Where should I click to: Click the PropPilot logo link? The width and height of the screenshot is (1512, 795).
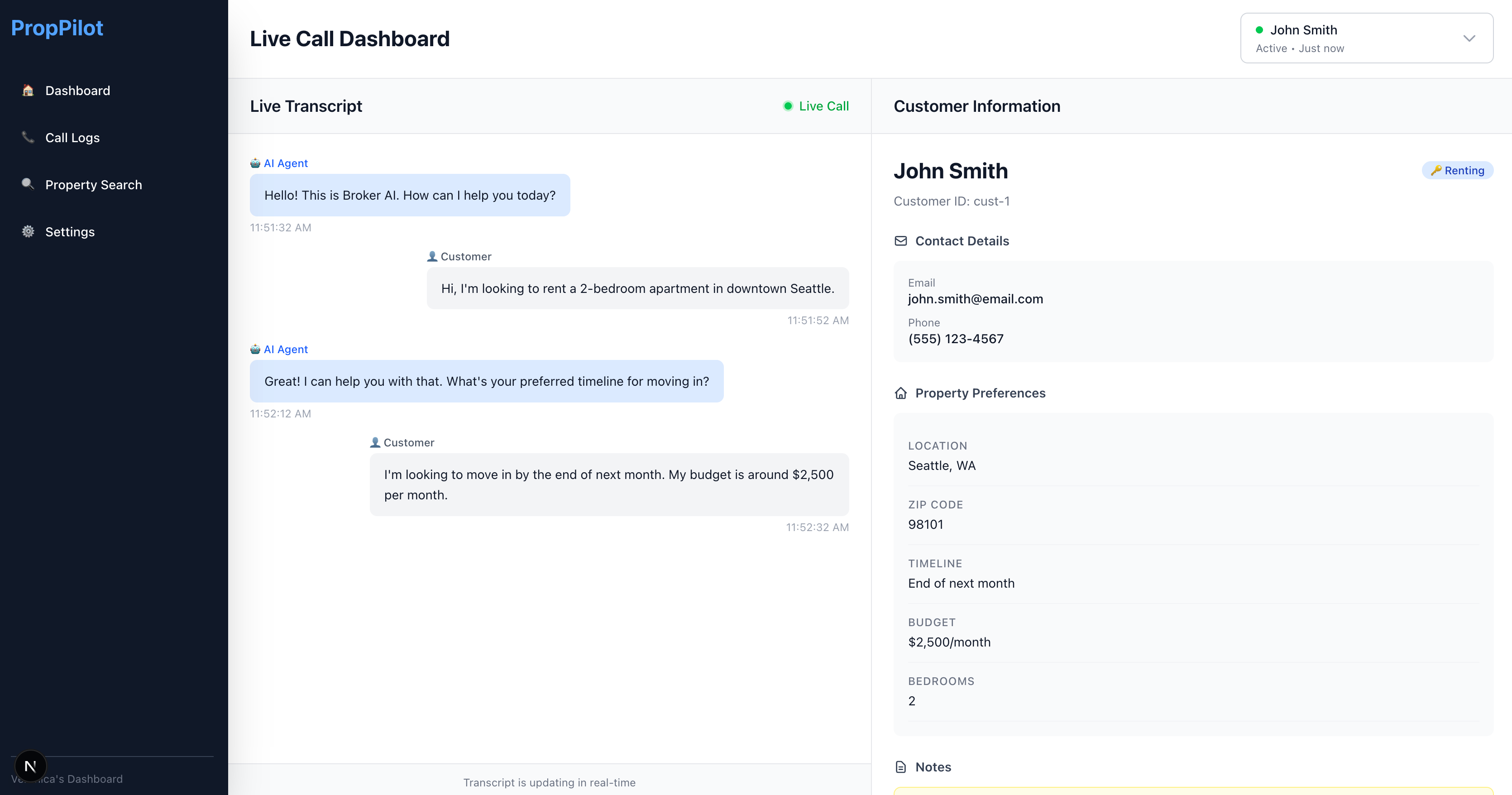pos(57,28)
